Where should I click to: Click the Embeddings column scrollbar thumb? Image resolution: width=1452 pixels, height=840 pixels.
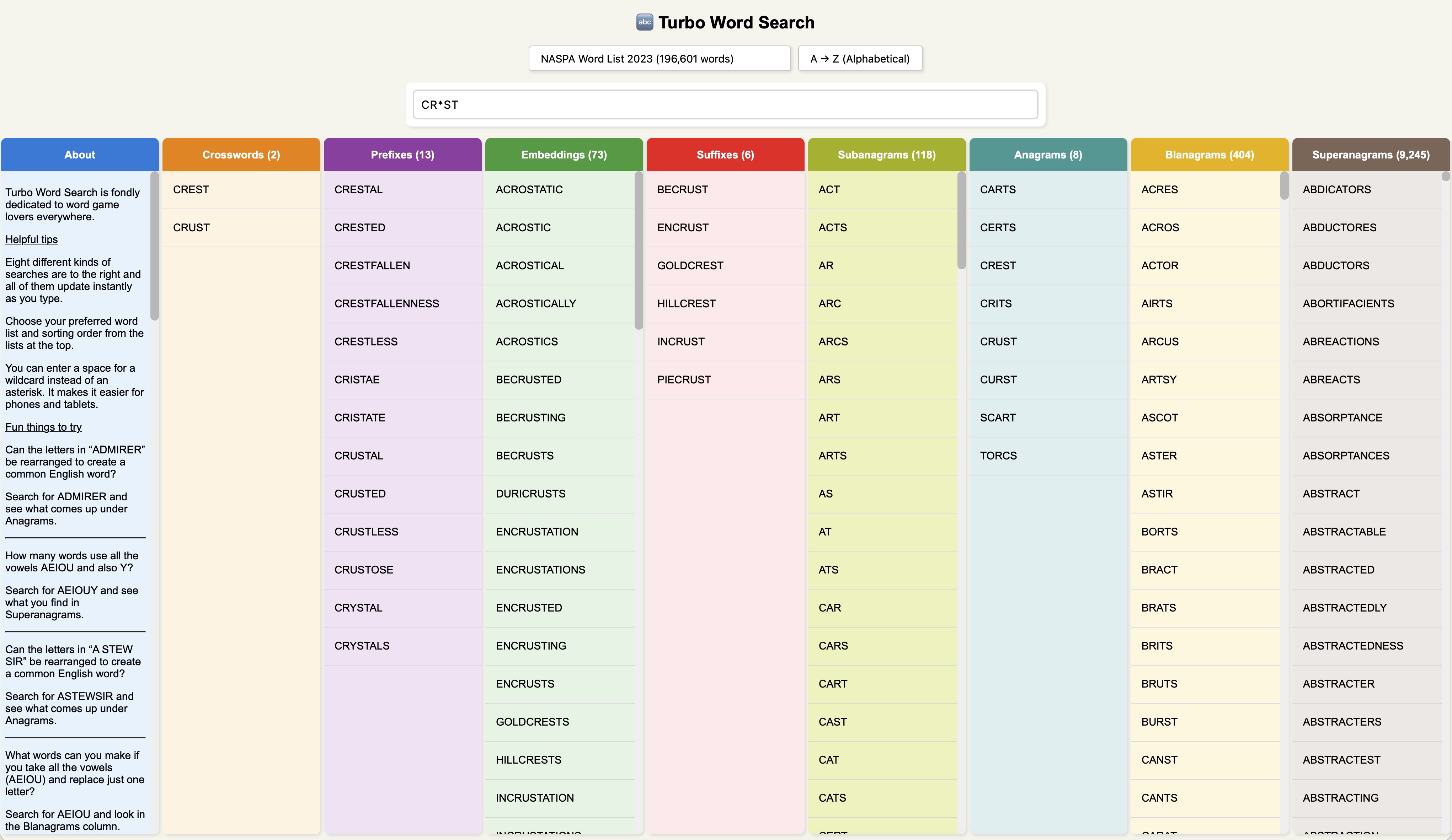[639, 251]
